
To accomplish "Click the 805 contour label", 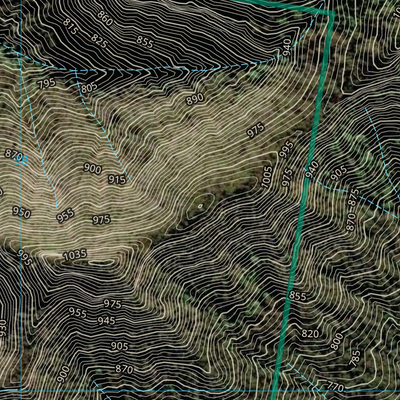I will 89,88.
